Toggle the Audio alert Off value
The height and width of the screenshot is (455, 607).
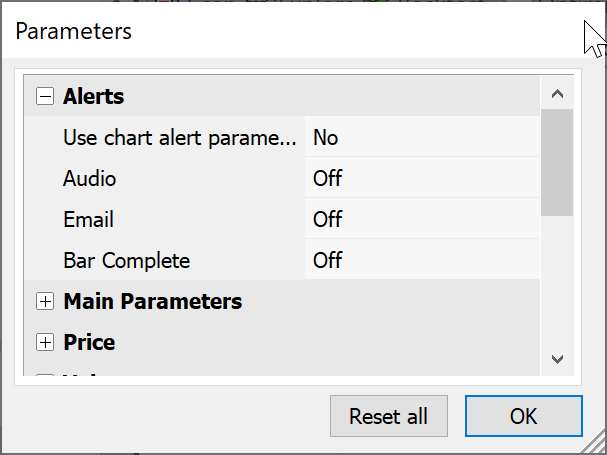(x=327, y=179)
